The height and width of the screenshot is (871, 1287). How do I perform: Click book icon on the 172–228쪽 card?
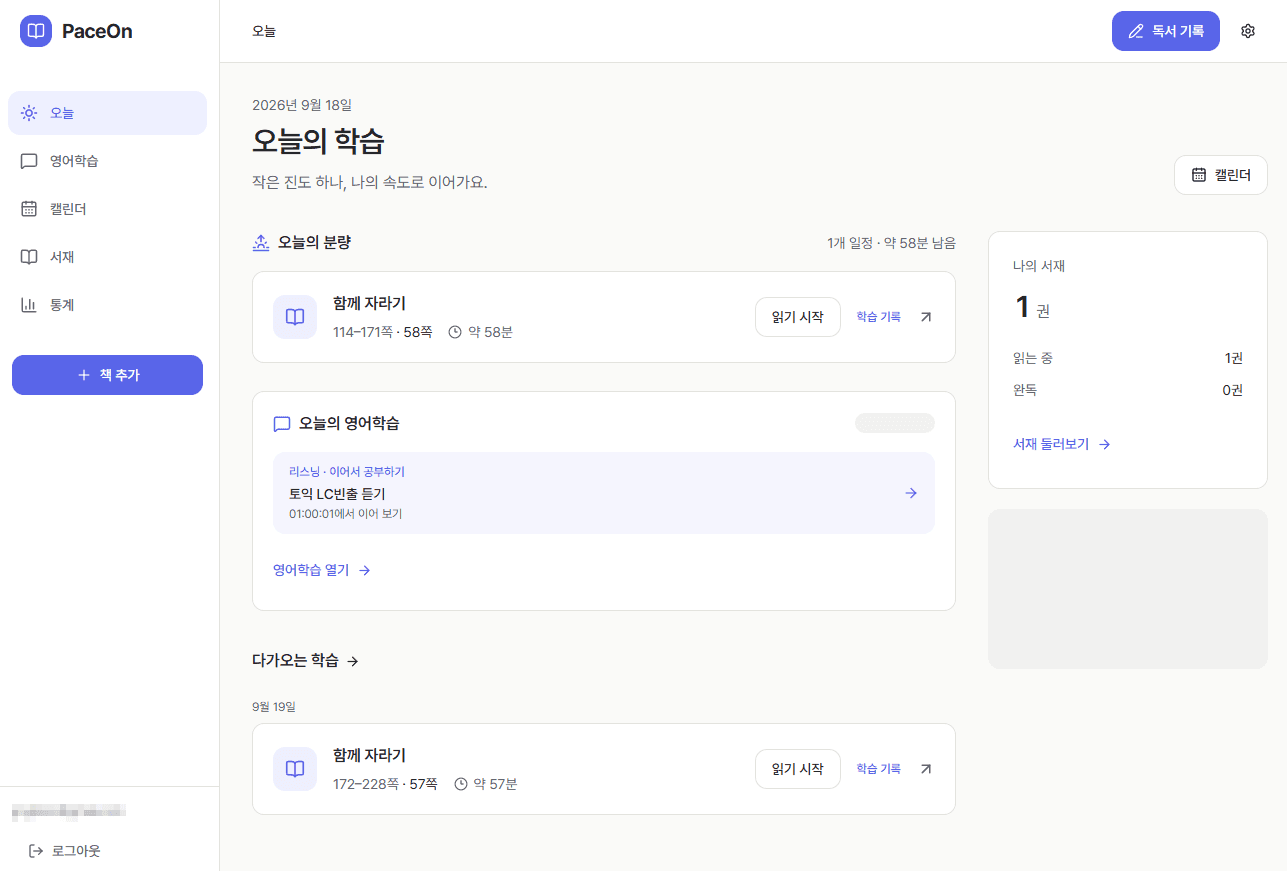295,769
